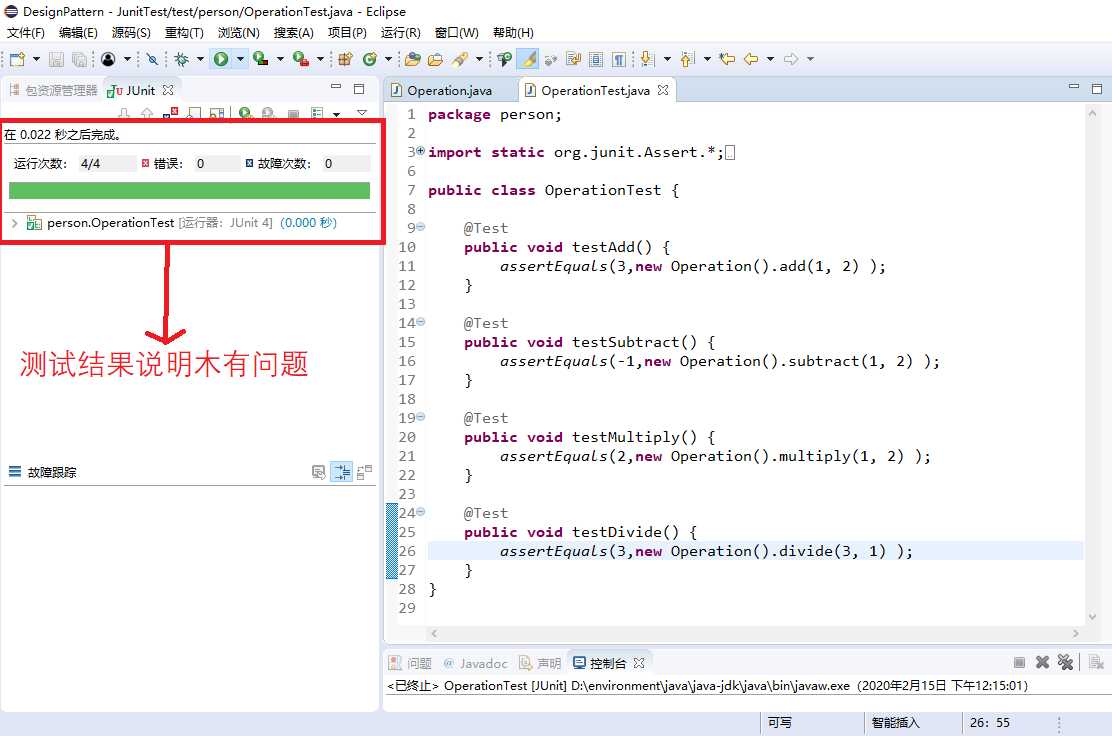Open the 文件(F) menu
1112x736 pixels.
(26, 33)
